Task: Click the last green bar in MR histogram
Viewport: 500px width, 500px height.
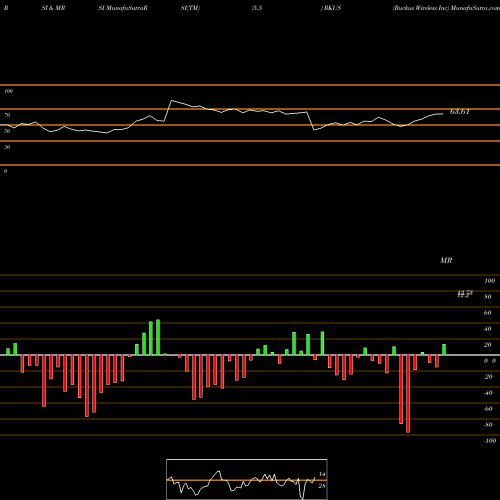Action: coord(444,350)
